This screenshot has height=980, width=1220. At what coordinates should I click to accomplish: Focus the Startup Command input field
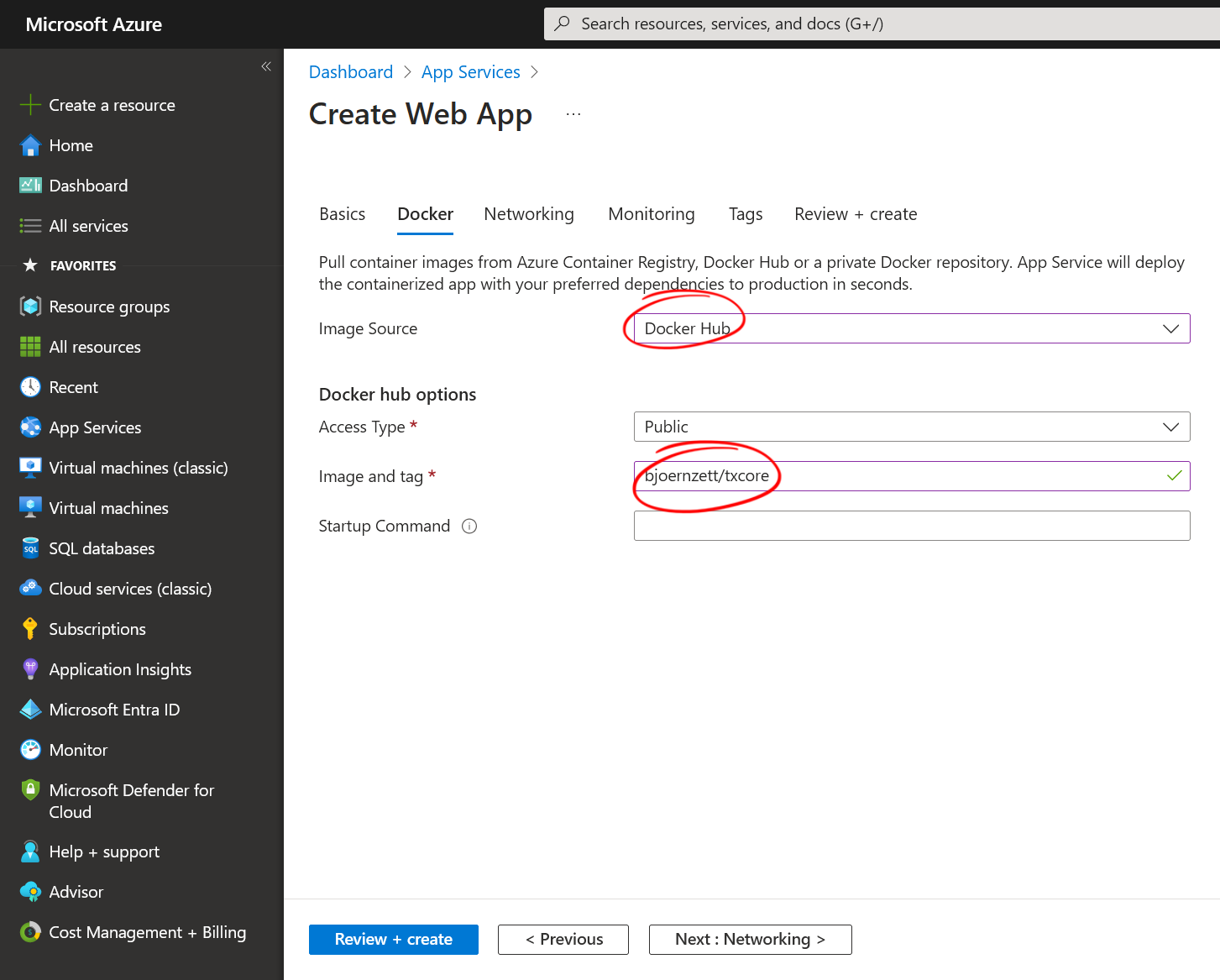click(912, 526)
